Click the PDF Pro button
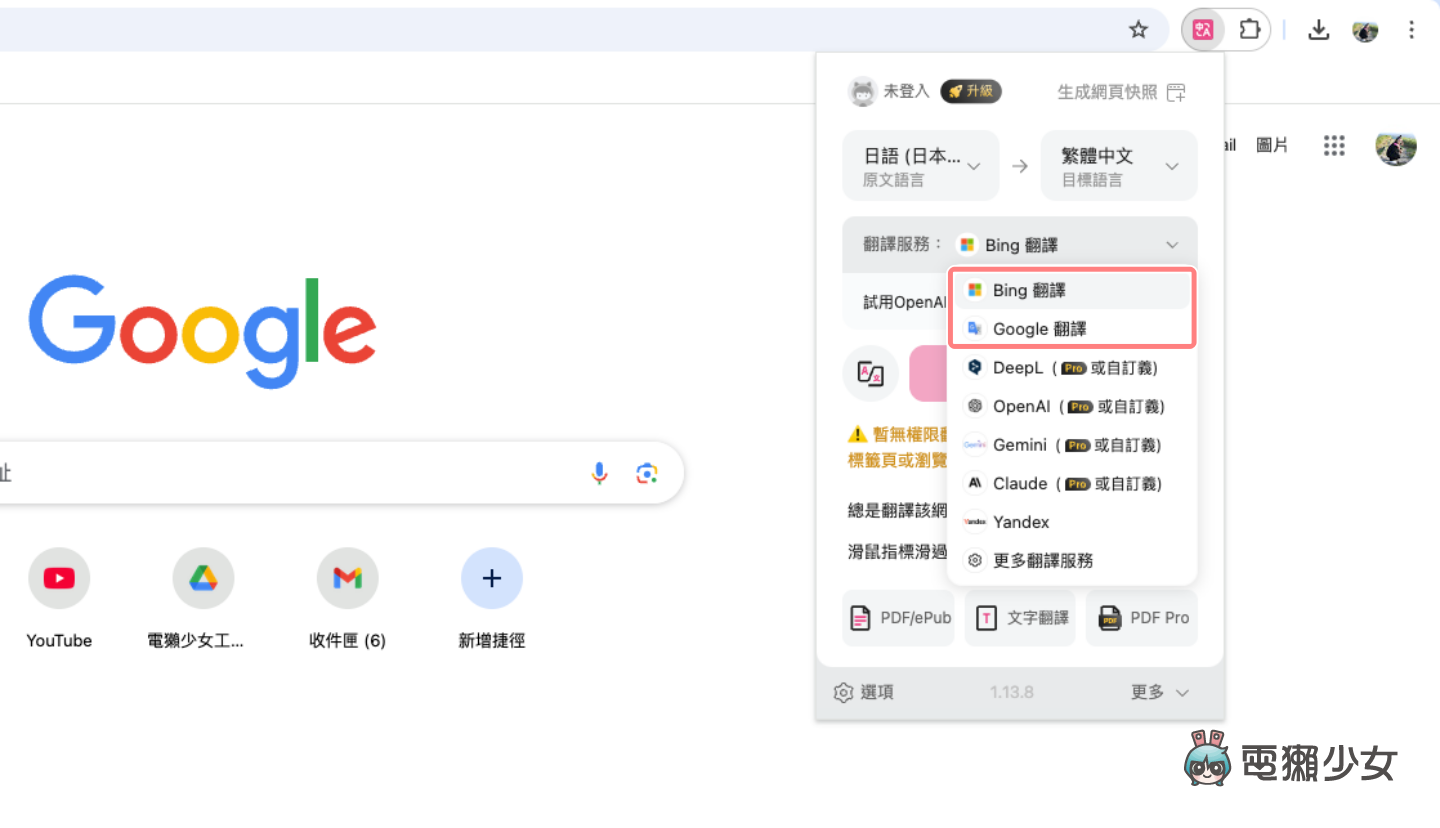This screenshot has width=1440, height=828. 1142,618
